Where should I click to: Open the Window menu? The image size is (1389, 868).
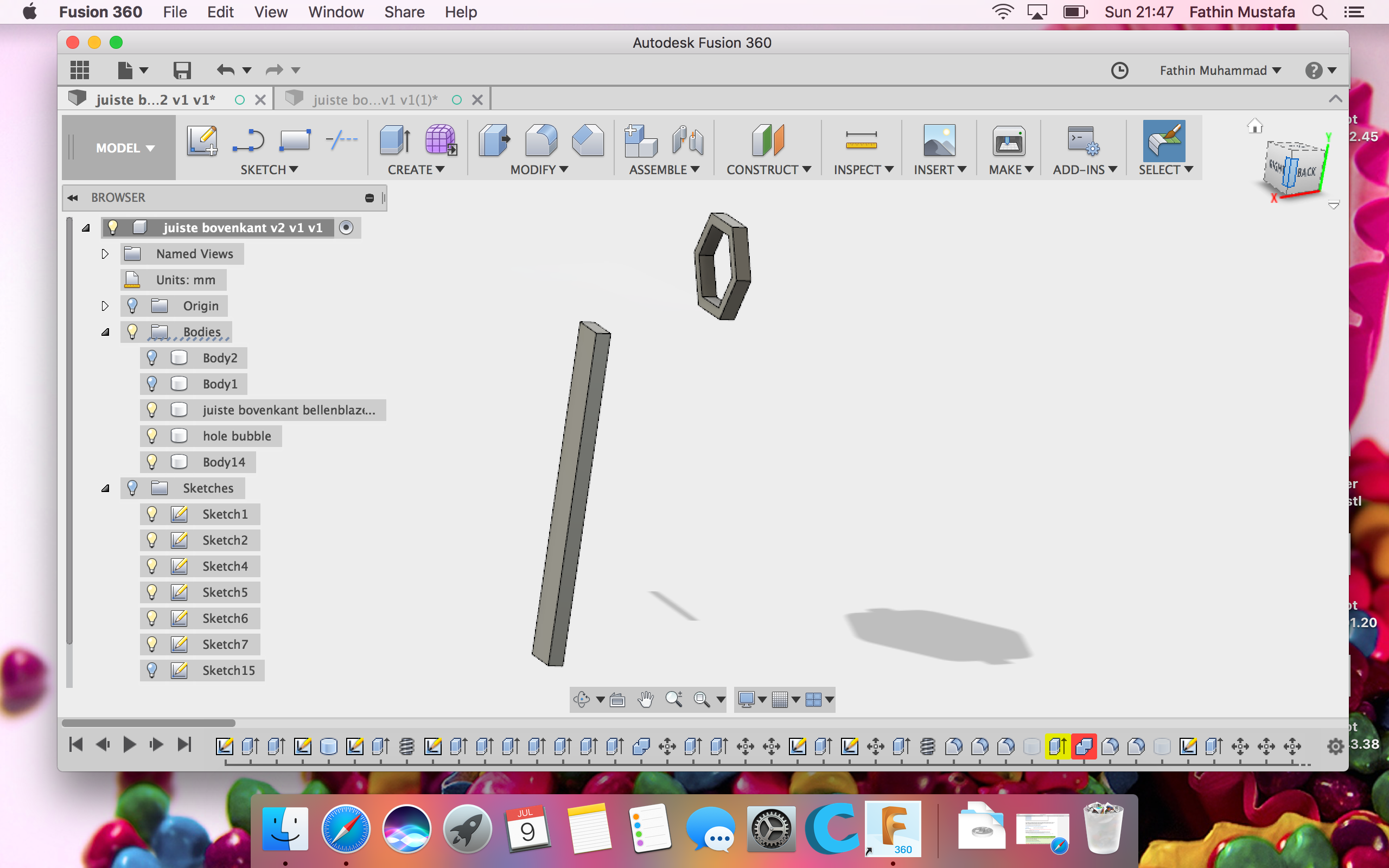coord(336,12)
